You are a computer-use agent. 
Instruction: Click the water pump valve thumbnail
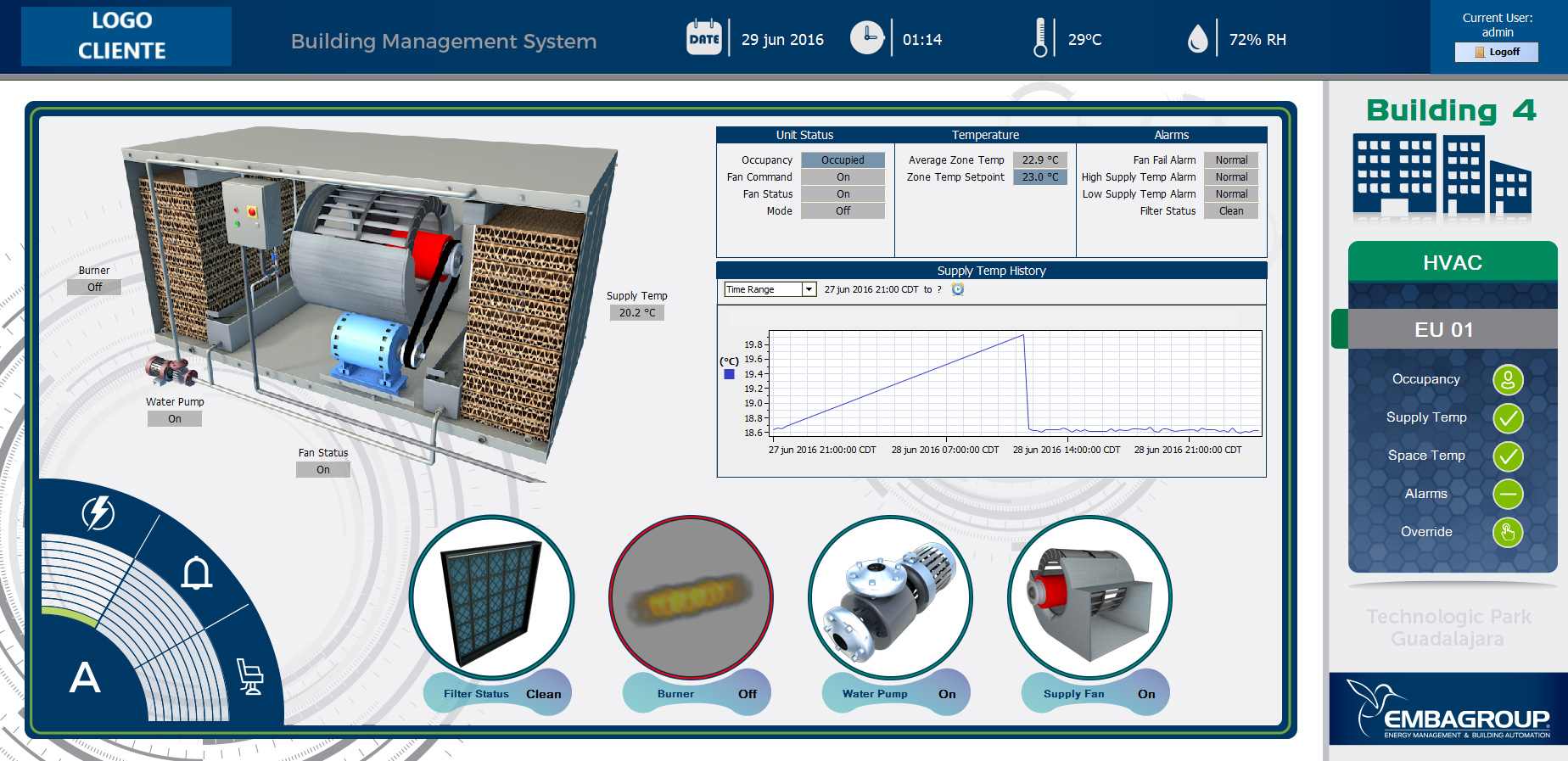[890, 598]
